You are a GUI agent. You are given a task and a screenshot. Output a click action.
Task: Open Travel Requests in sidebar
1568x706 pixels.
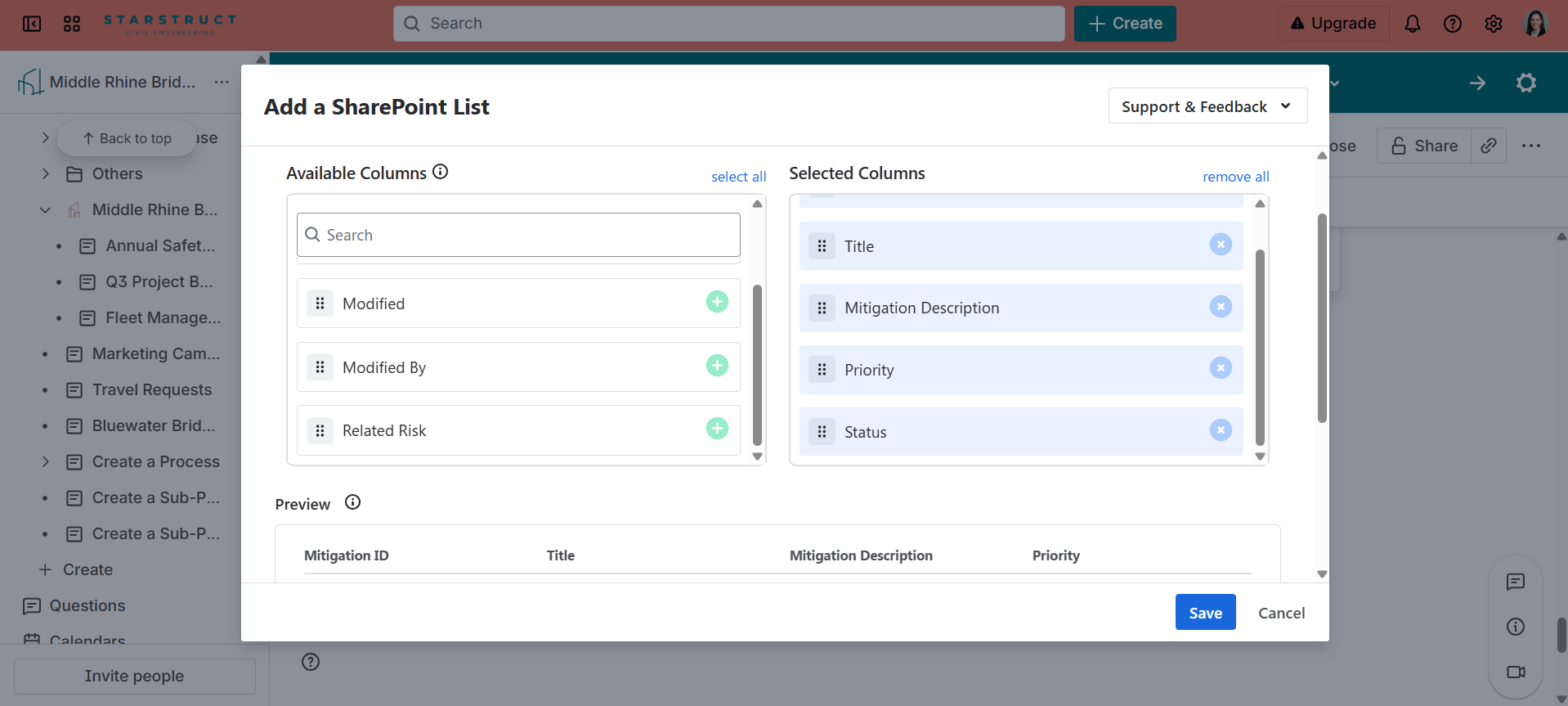tap(151, 390)
